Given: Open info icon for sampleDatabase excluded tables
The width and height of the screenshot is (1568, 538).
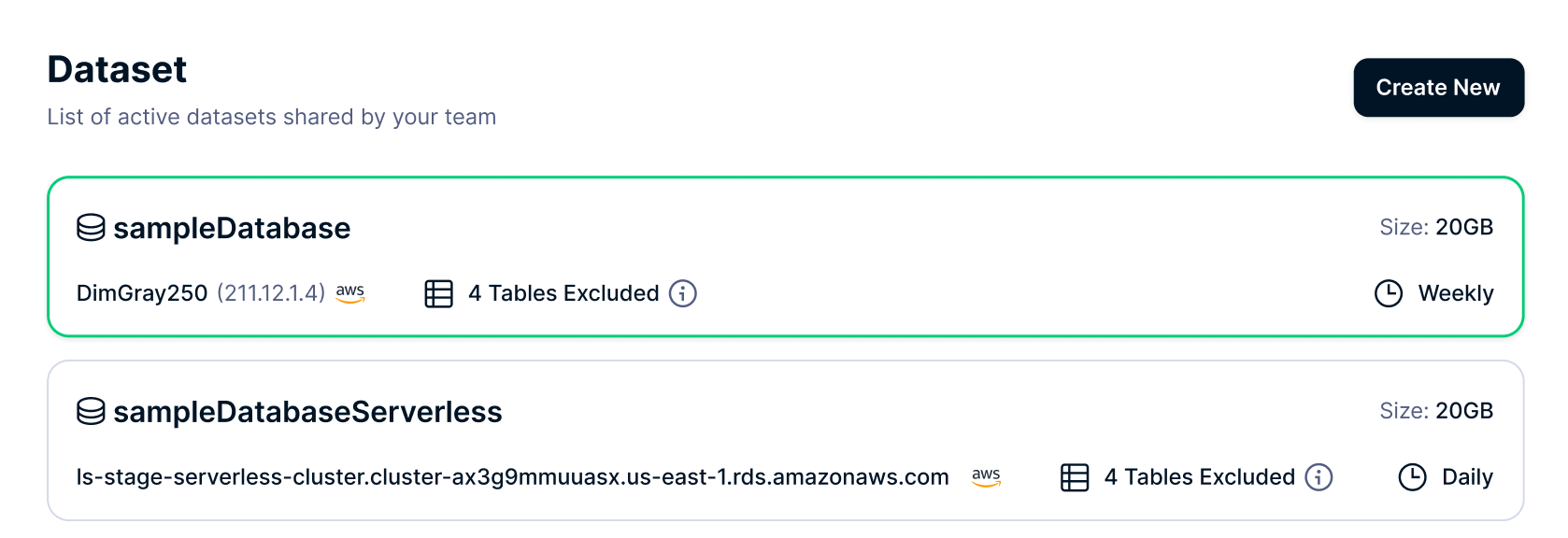Looking at the screenshot, I should click(683, 293).
